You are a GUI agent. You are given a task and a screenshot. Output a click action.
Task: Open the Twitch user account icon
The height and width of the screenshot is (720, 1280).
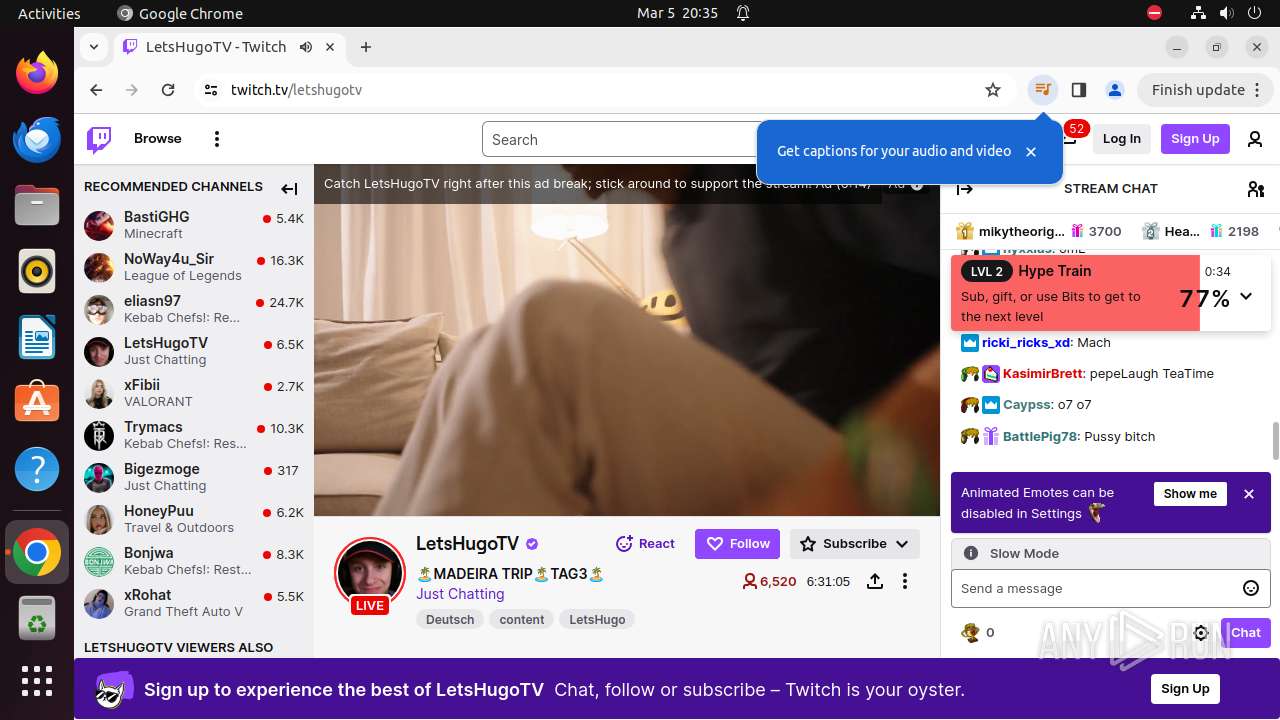(1255, 139)
